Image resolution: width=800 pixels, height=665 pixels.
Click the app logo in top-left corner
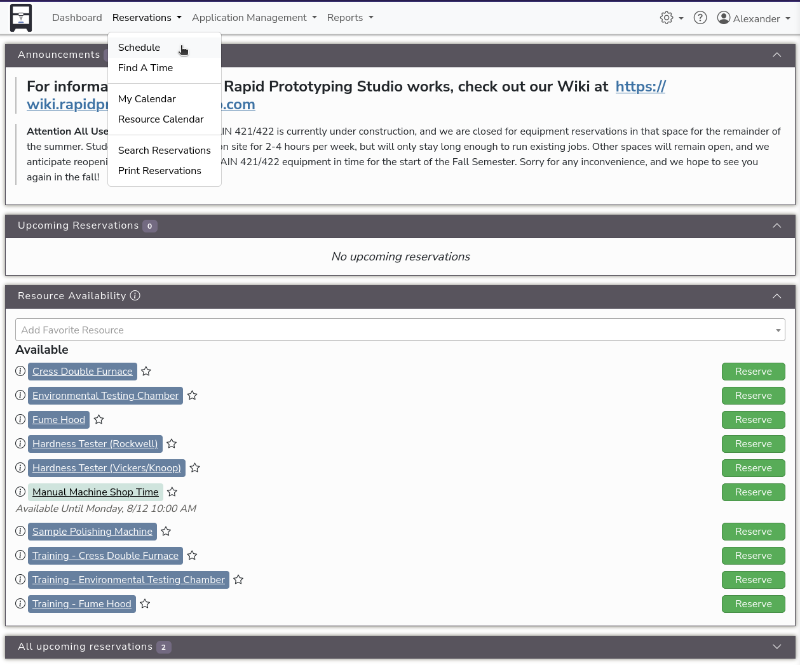pyautogui.click(x=21, y=17)
